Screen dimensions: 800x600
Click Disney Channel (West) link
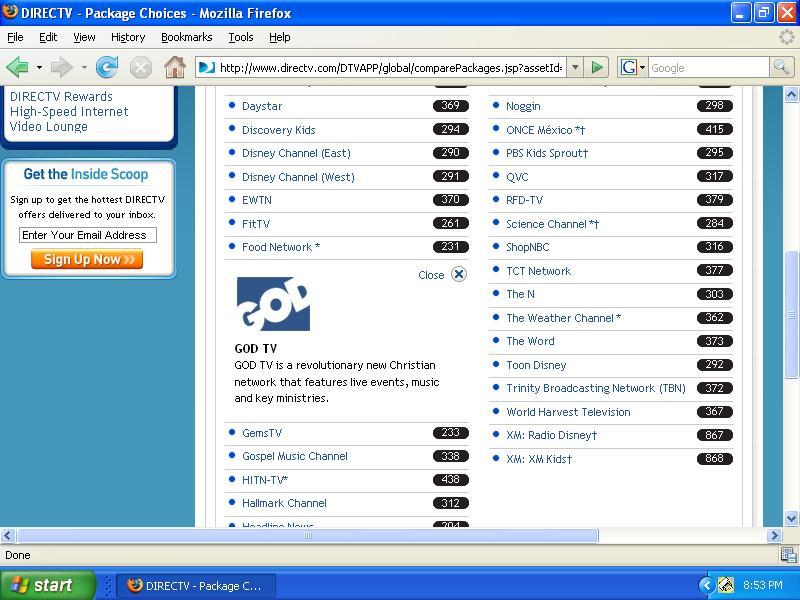298,177
